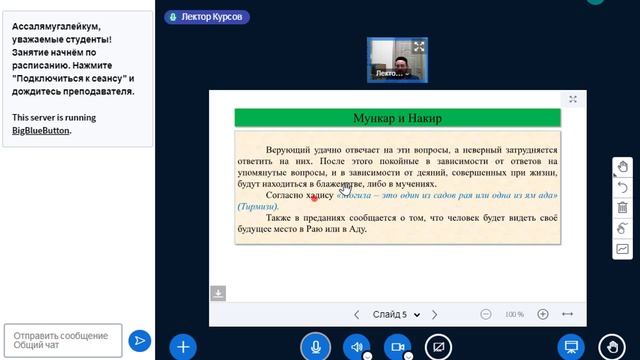Open the plus actions menu button
This screenshot has width=640, height=360.
point(183,347)
